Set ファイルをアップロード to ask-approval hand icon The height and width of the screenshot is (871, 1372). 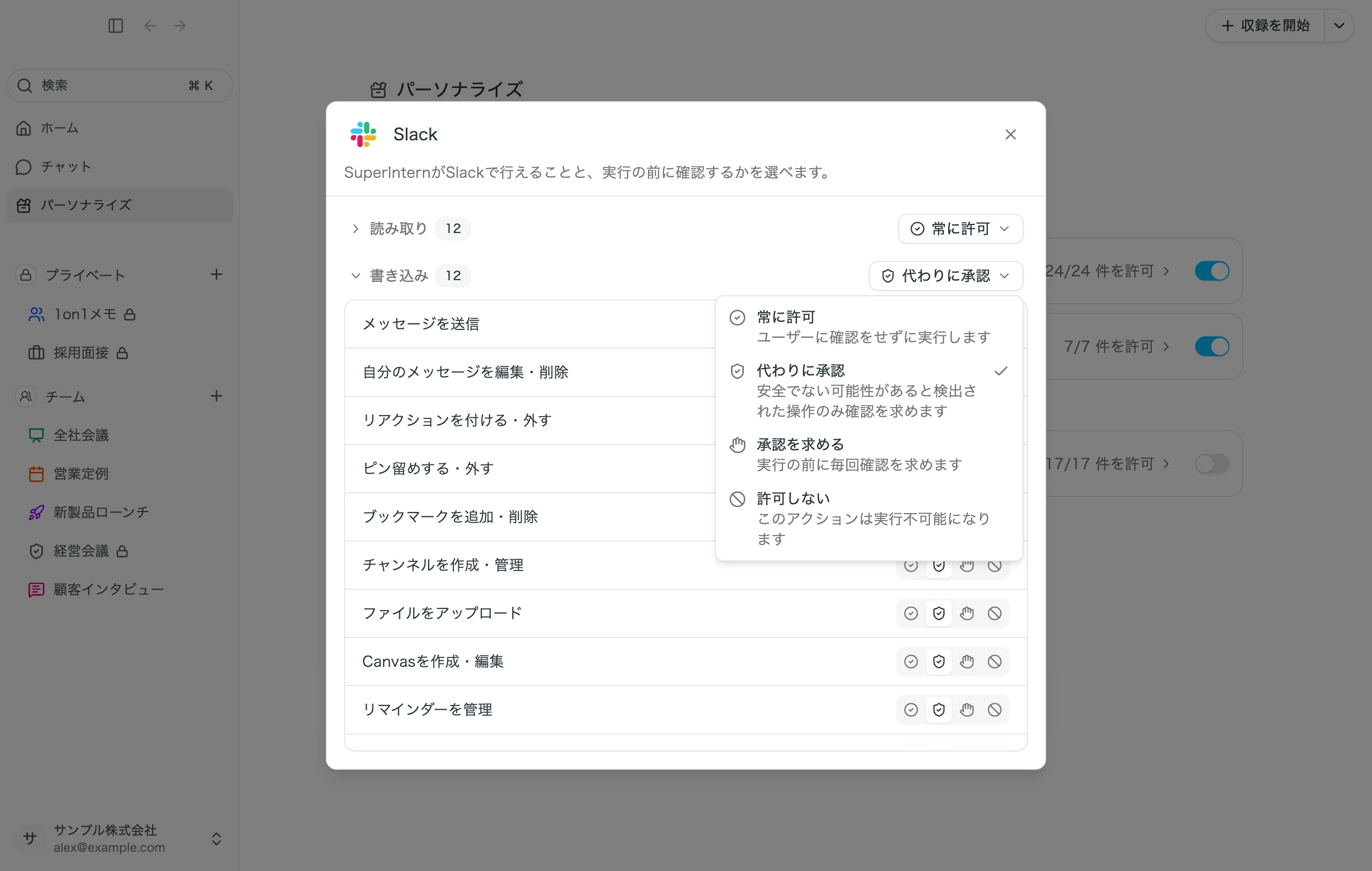coord(966,613)
